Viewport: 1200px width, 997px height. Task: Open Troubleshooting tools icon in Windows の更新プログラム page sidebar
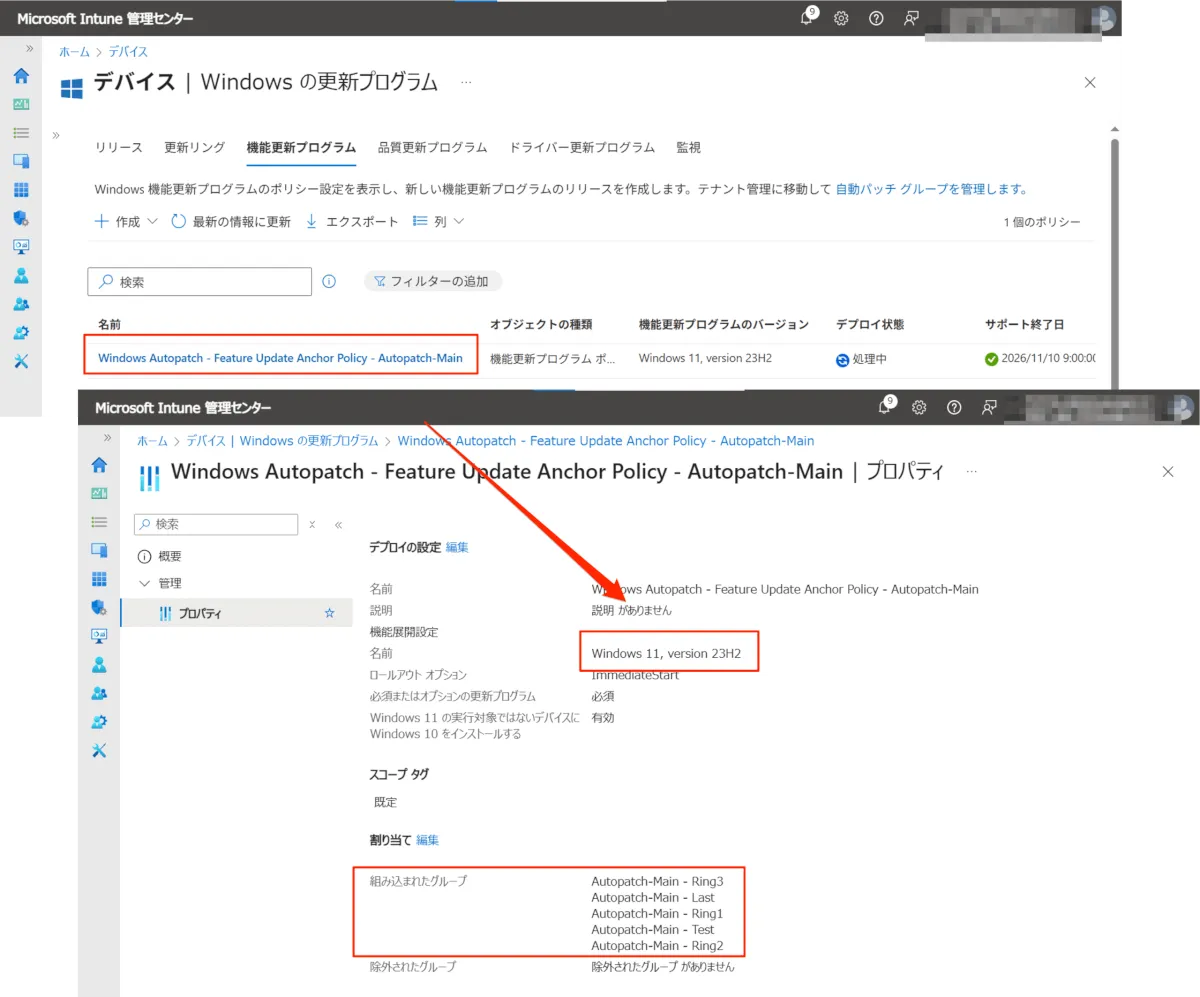click(21, 361)
